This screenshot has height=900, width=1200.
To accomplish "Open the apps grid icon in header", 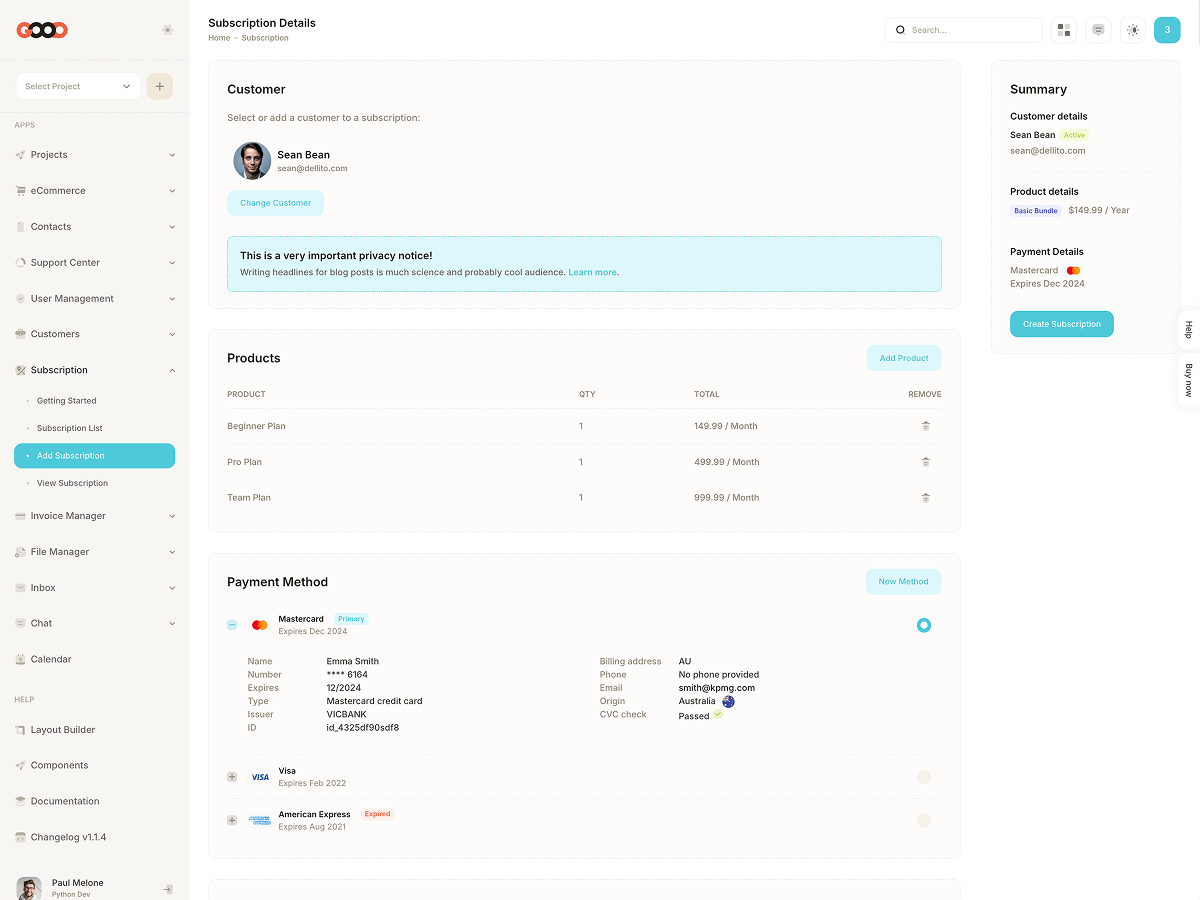I will tap(1064, 30).
